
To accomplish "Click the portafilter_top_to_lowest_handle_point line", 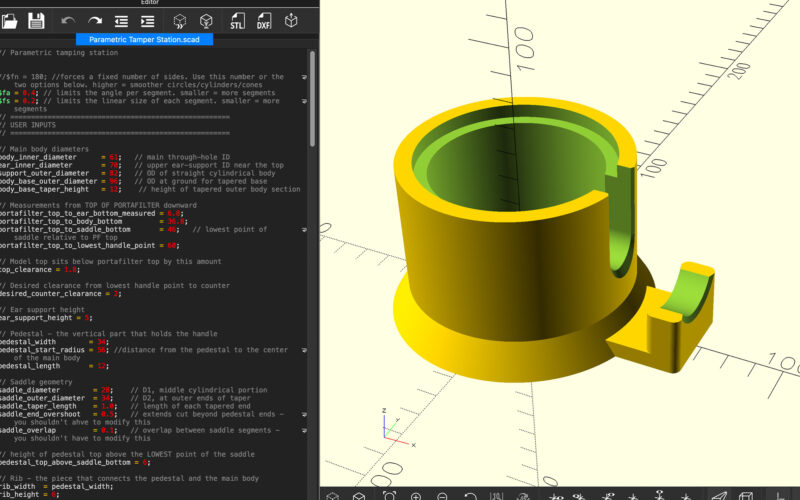I will [x=90, y=245].
